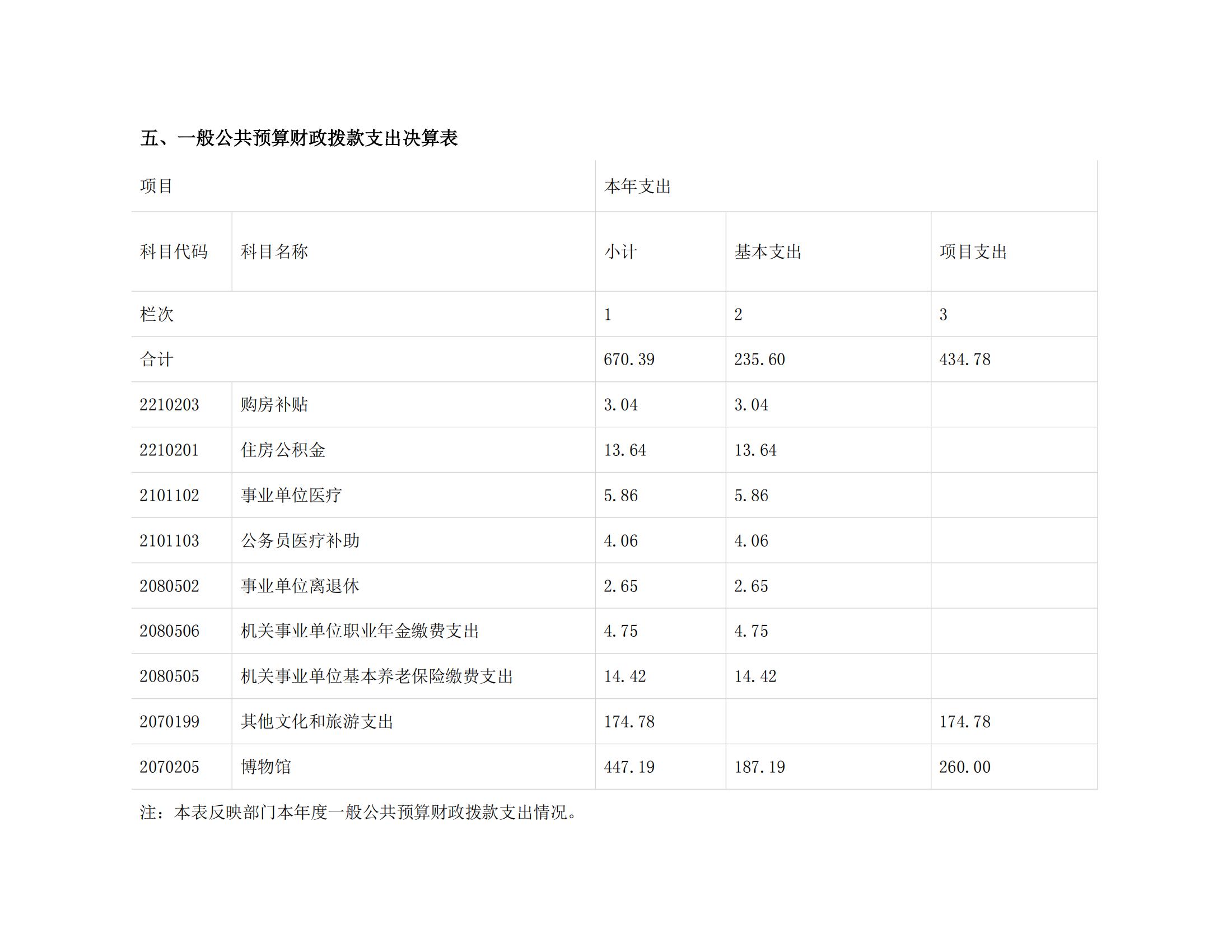Click 事业单位离退休 subject name

300,585
